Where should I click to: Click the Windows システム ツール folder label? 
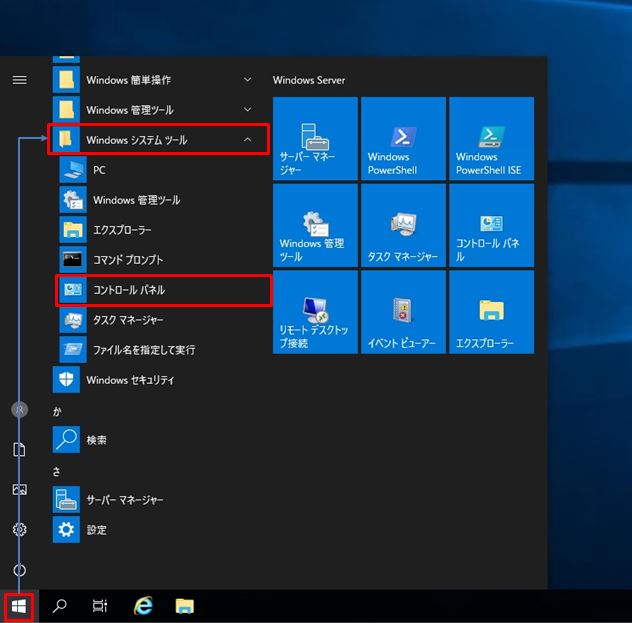[137, 140]
